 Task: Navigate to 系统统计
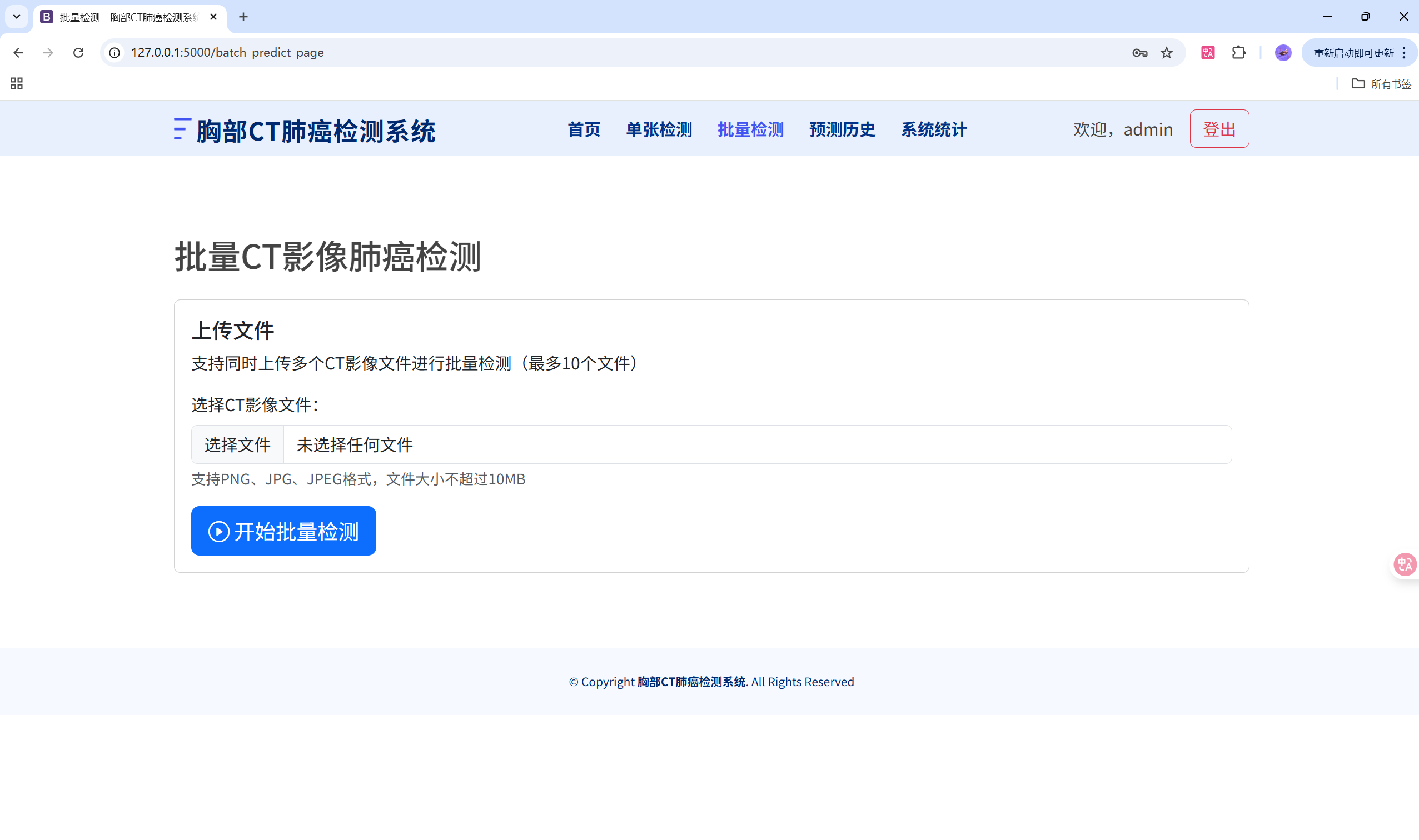[934, 129]
